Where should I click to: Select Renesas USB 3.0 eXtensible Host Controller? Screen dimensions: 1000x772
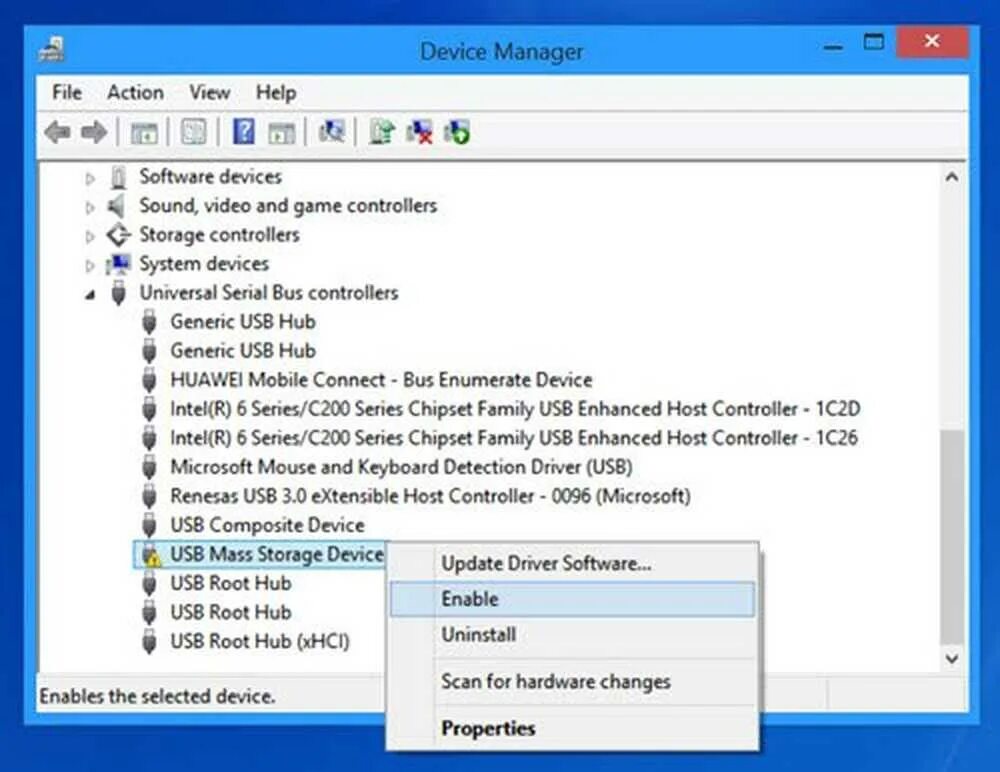[430, 496]
